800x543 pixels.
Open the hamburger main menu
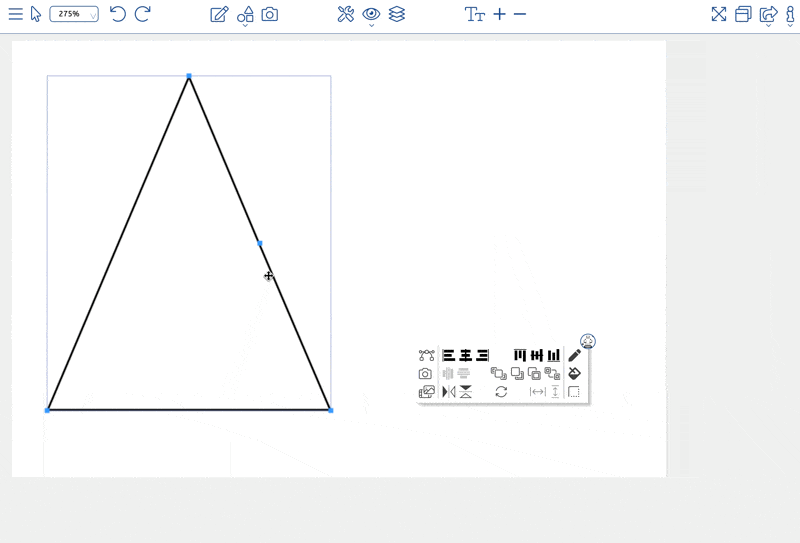(x=16, y=14)
